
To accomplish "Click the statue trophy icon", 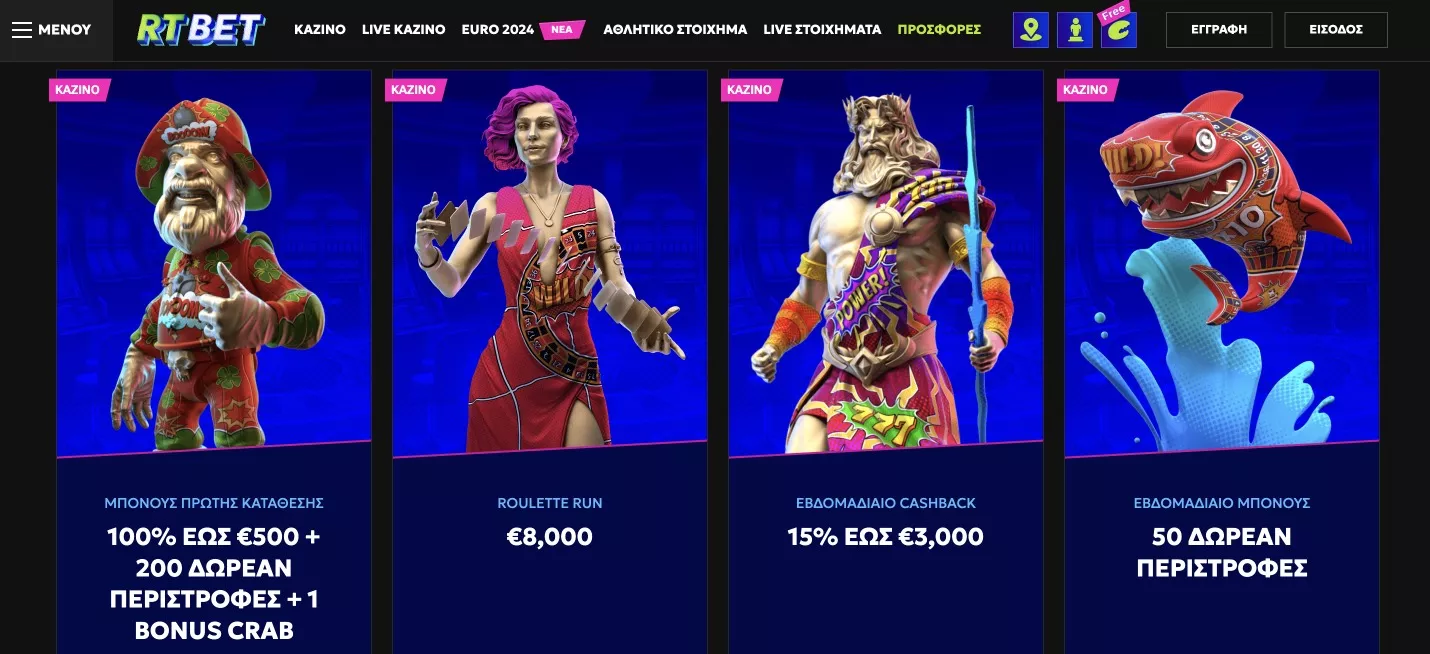I will point(1075,30).
